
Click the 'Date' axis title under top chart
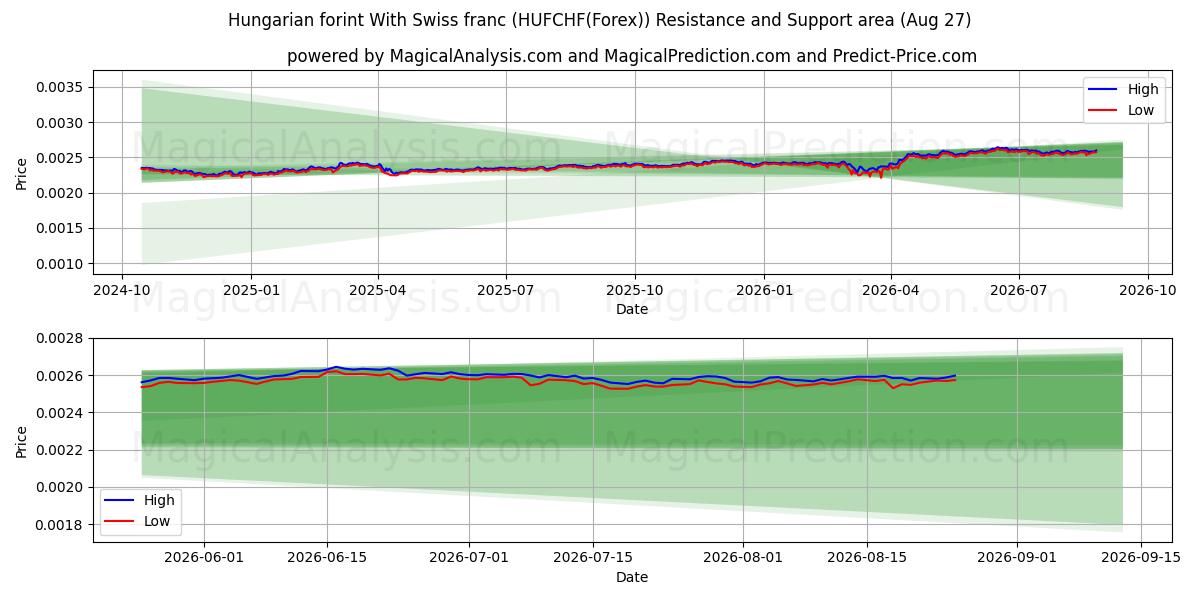632,309
